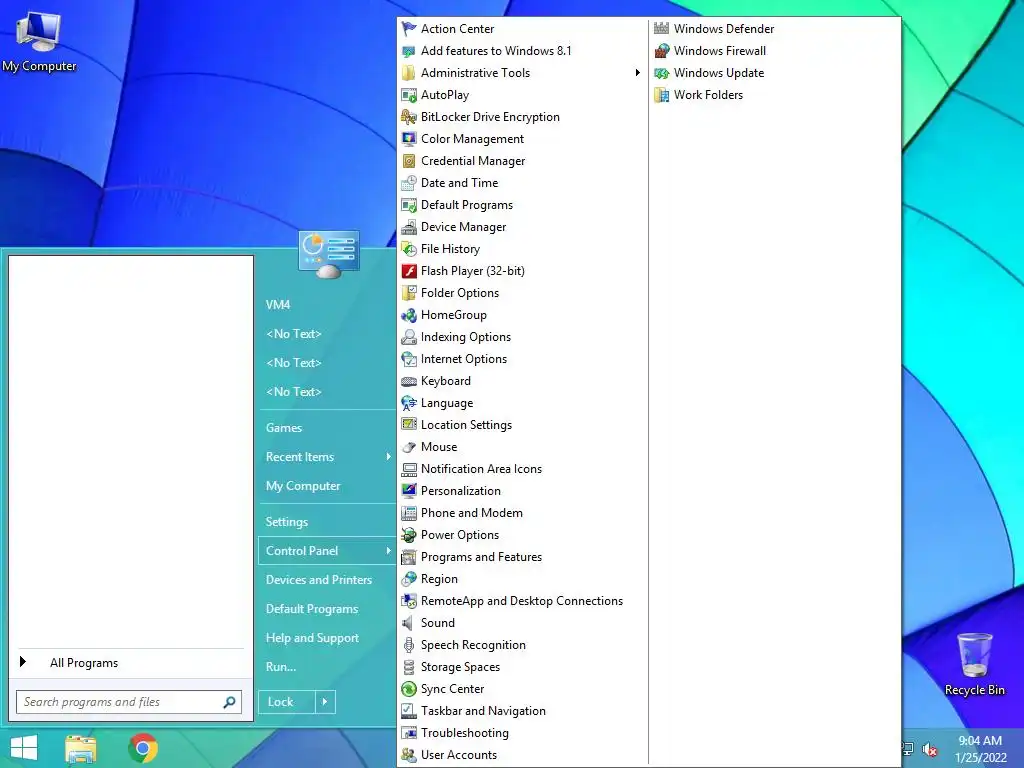Click the muted volume tray icon
This screenshot has width=1024, height=768.
click(930, 749)
